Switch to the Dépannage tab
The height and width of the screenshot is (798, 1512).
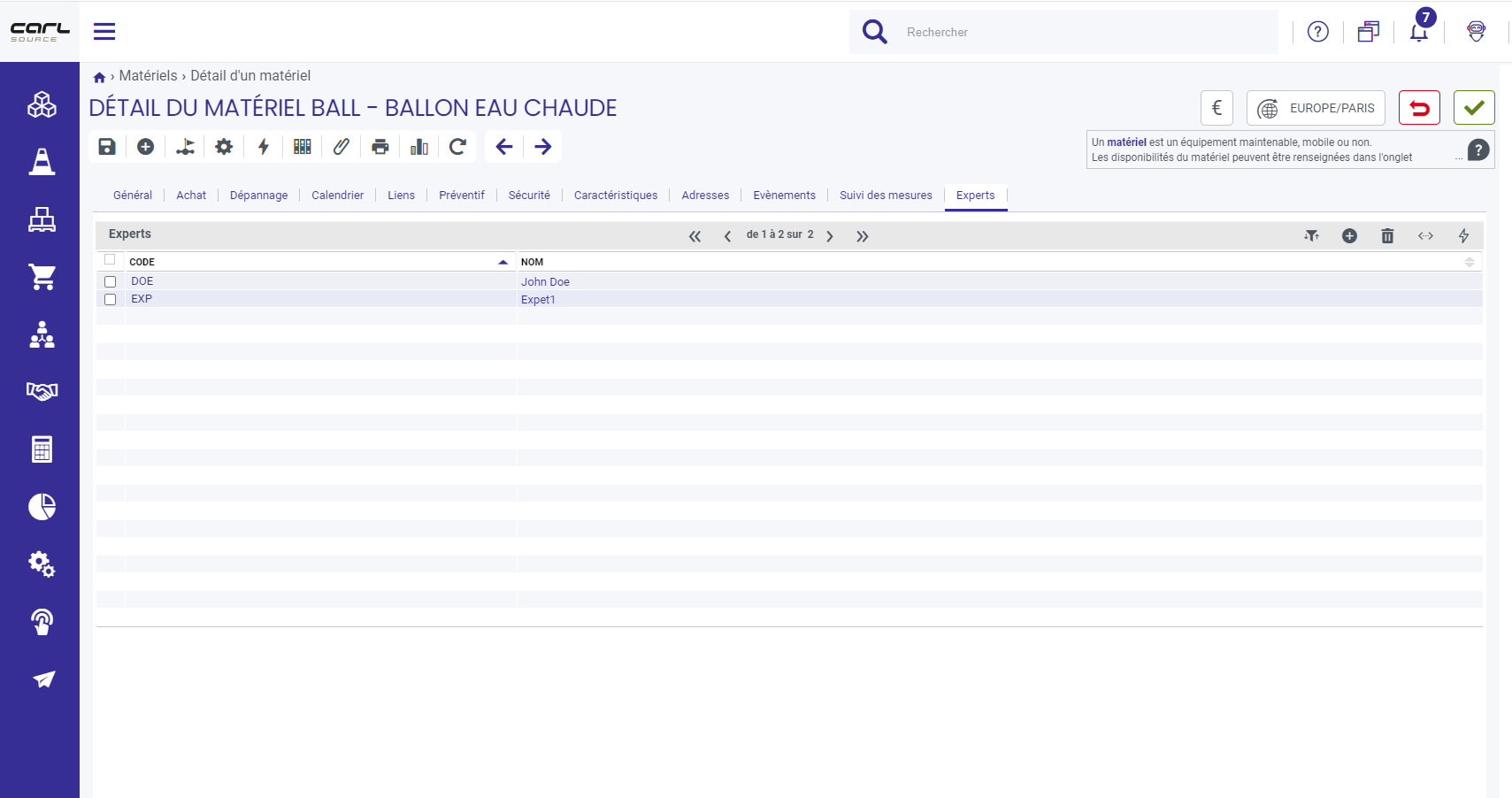tap(258, 196)
